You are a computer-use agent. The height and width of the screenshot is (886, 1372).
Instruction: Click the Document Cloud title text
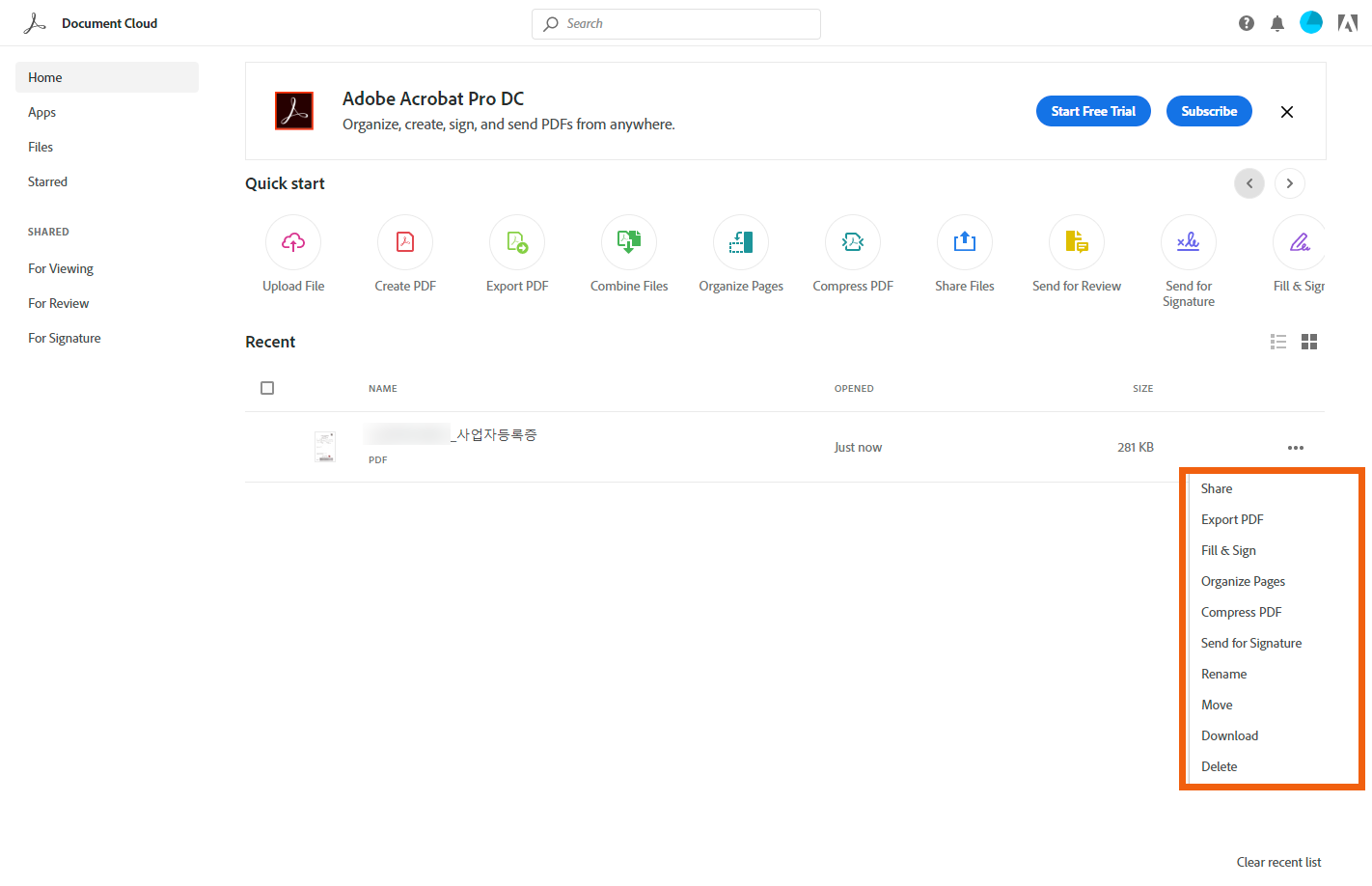click(x=110, y=23)
